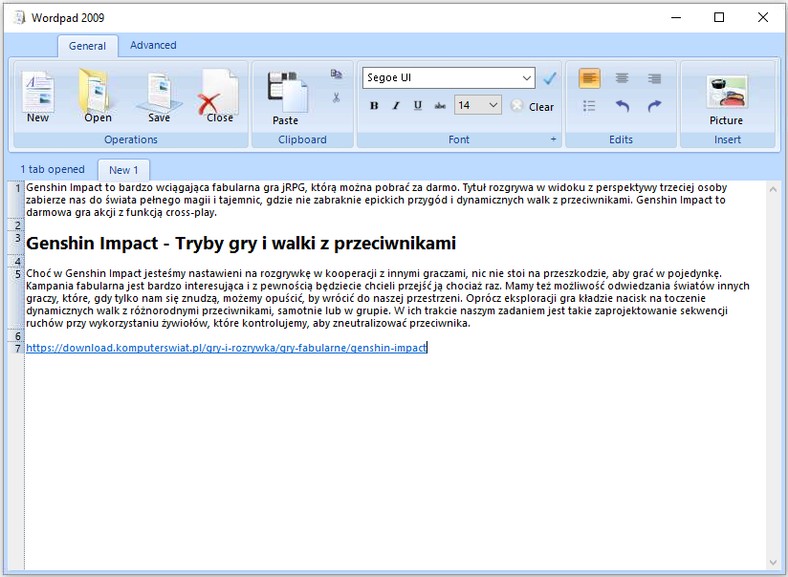
Task: Click the Clipboard group label
Action: pyautogui.click(x=303, y=140)
